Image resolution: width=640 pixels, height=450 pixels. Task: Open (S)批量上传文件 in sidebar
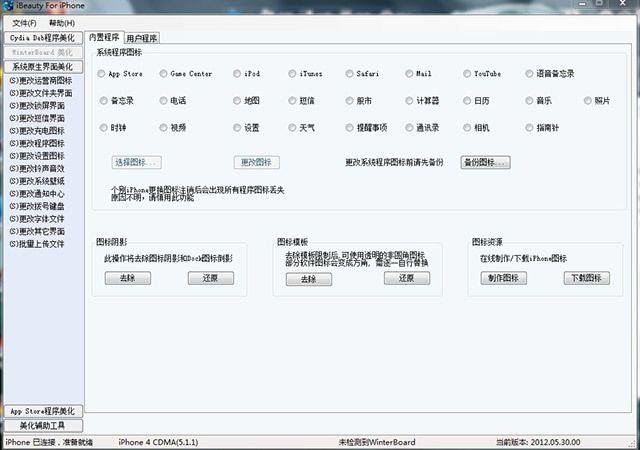[x=37, y=244]
